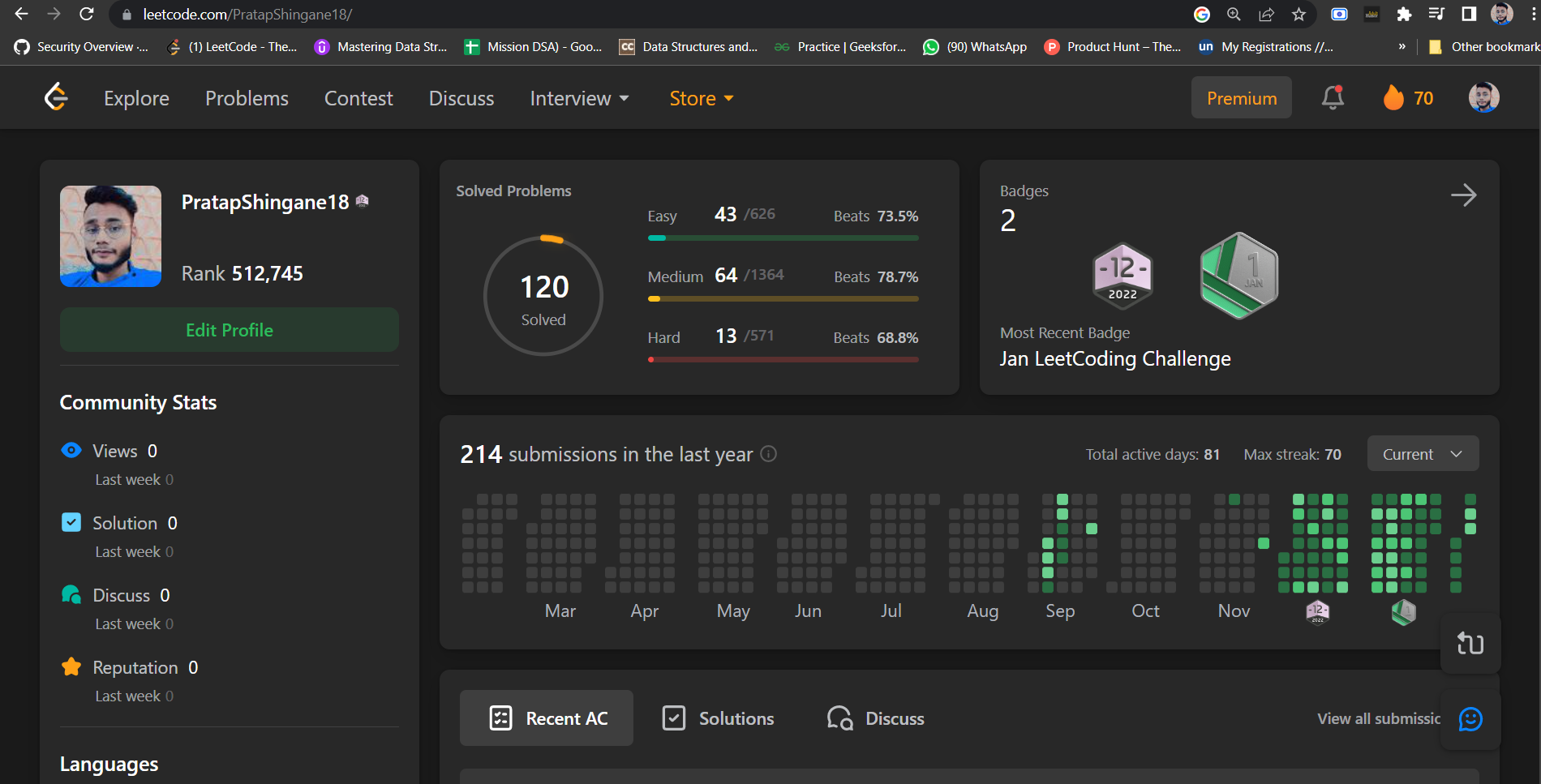Image resolution: width=1541 pixels, height=784 pixels.
Task: Click the info icon beside submissions count
Action: click(x=769, y=454)
